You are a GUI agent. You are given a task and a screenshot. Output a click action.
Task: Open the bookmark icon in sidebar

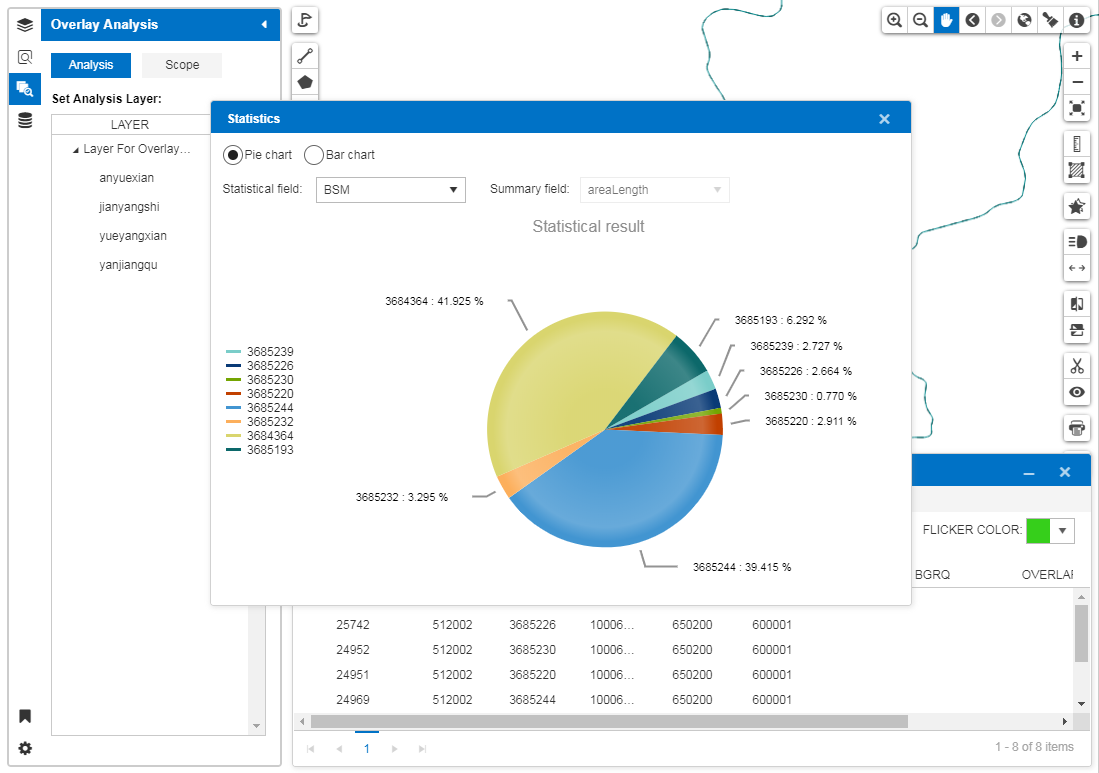25,716
